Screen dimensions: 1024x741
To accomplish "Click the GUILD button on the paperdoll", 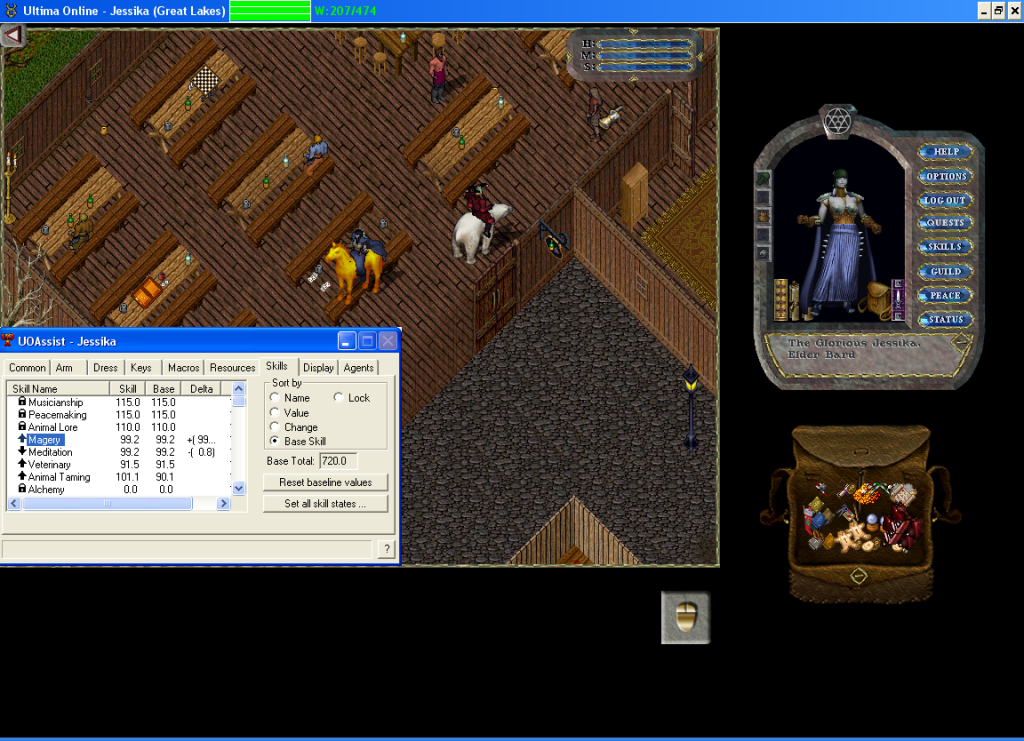I will [945, 272].
